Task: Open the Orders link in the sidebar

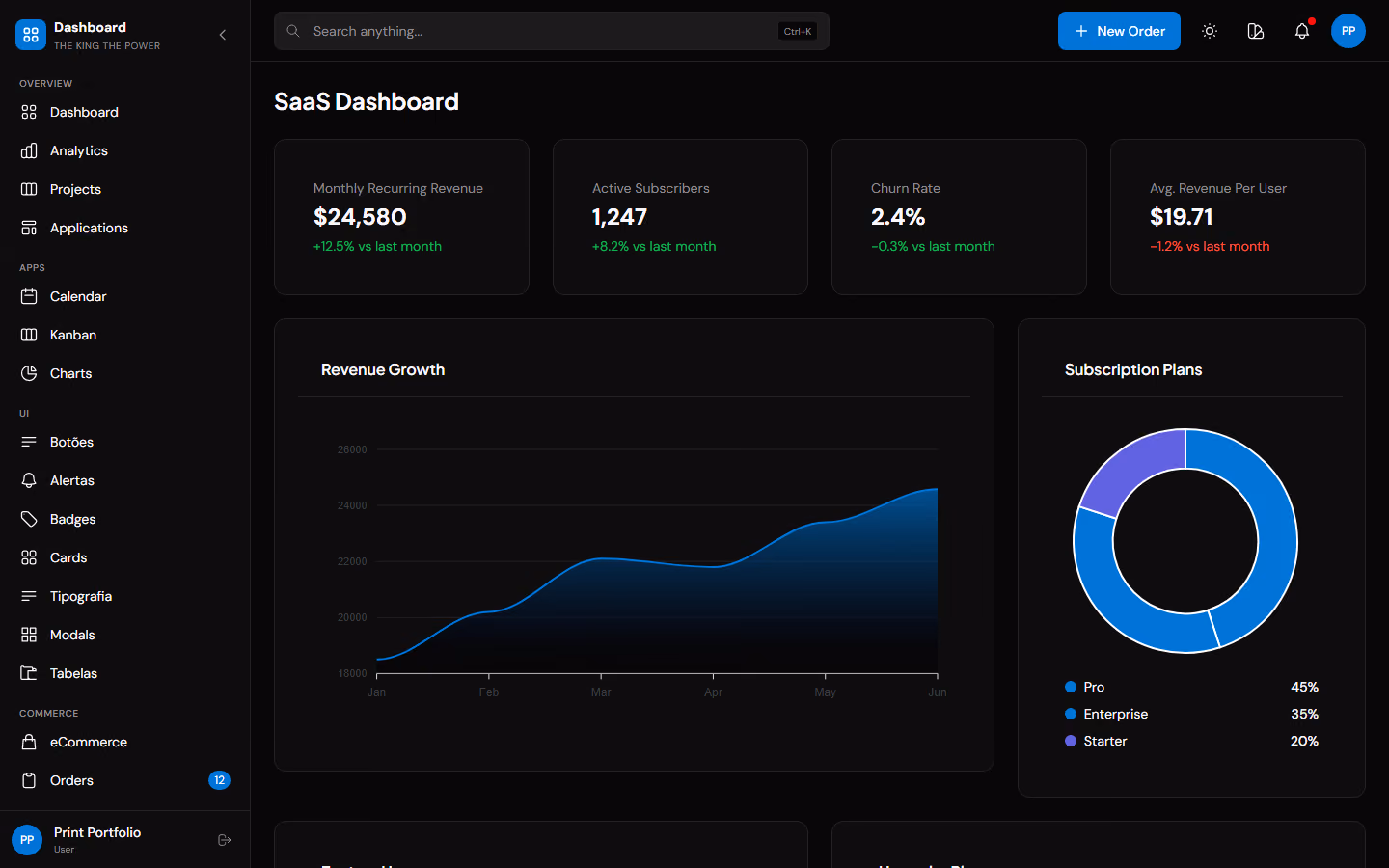Action: click(x=124, y=780)
